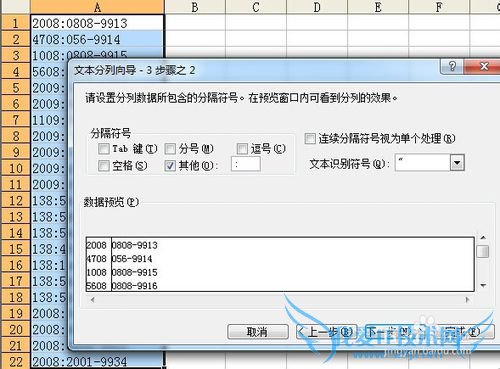This screenshot has width=500, height=369.
Task: Click preview row 056-9914
Action: [132, 259]
